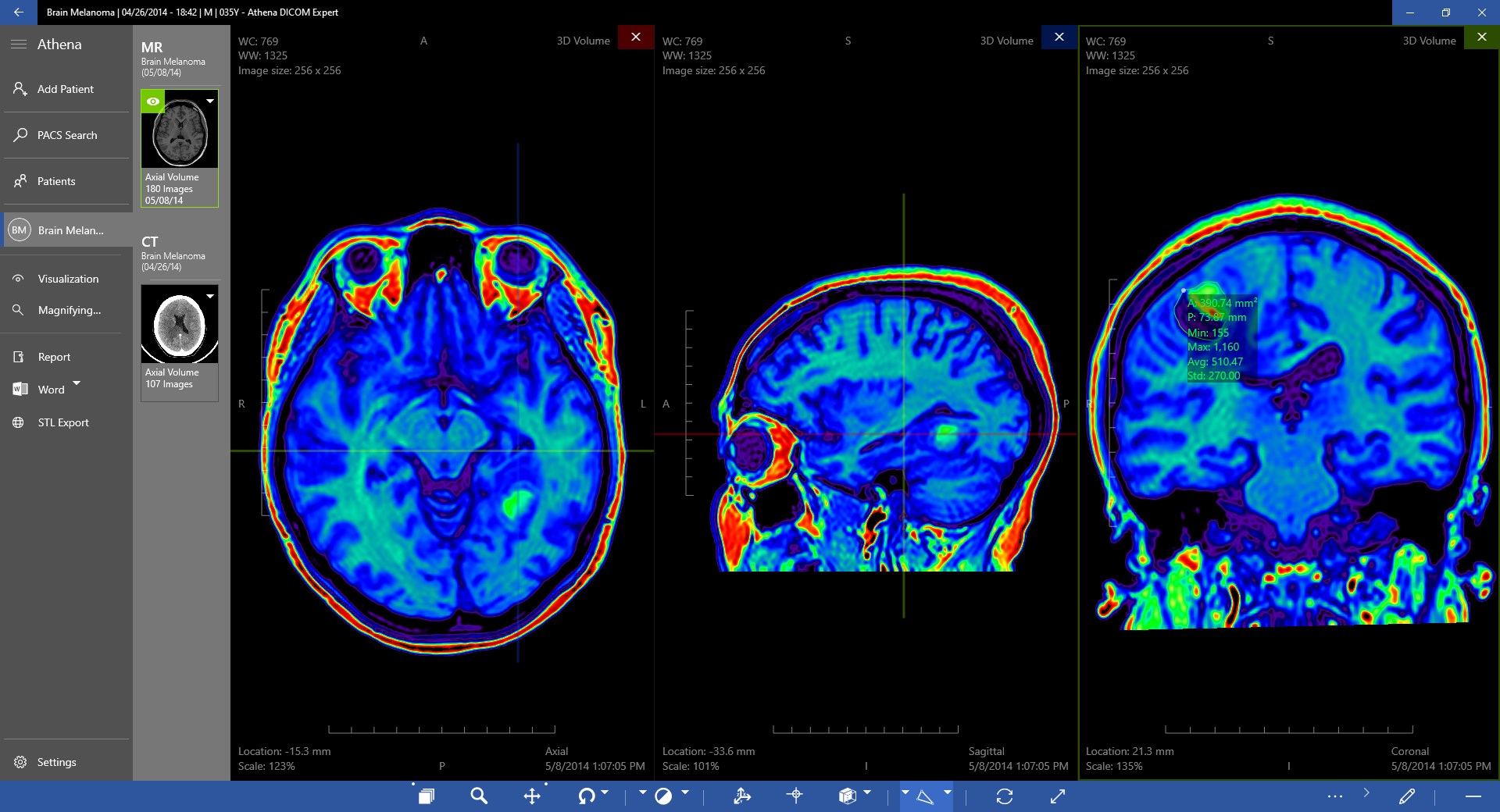This screenshot has width=1500, height=812.
Task: Open the 3D cube orientation tool
Action: [847, 796]
